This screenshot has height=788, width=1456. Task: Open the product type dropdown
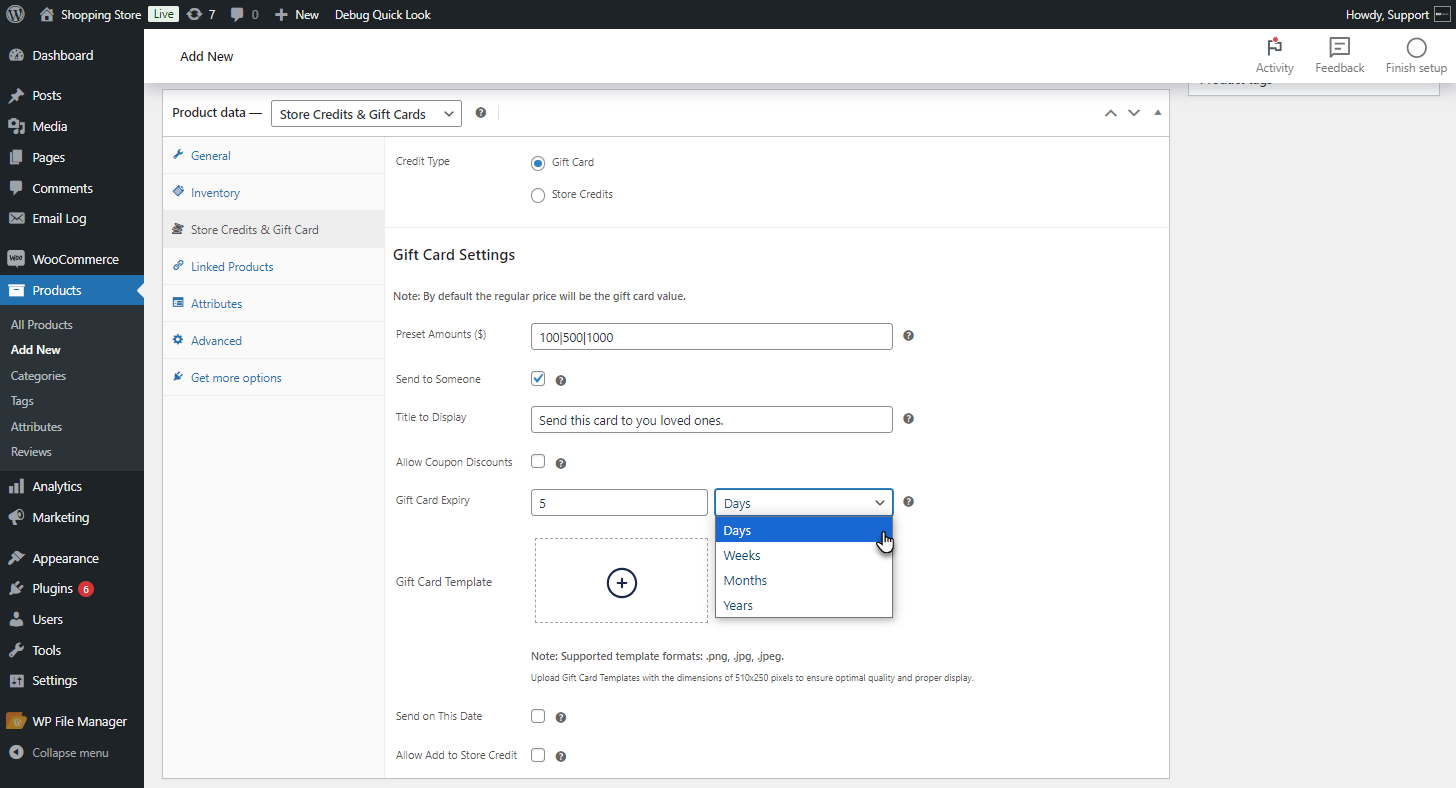click(x=366, y=114)
